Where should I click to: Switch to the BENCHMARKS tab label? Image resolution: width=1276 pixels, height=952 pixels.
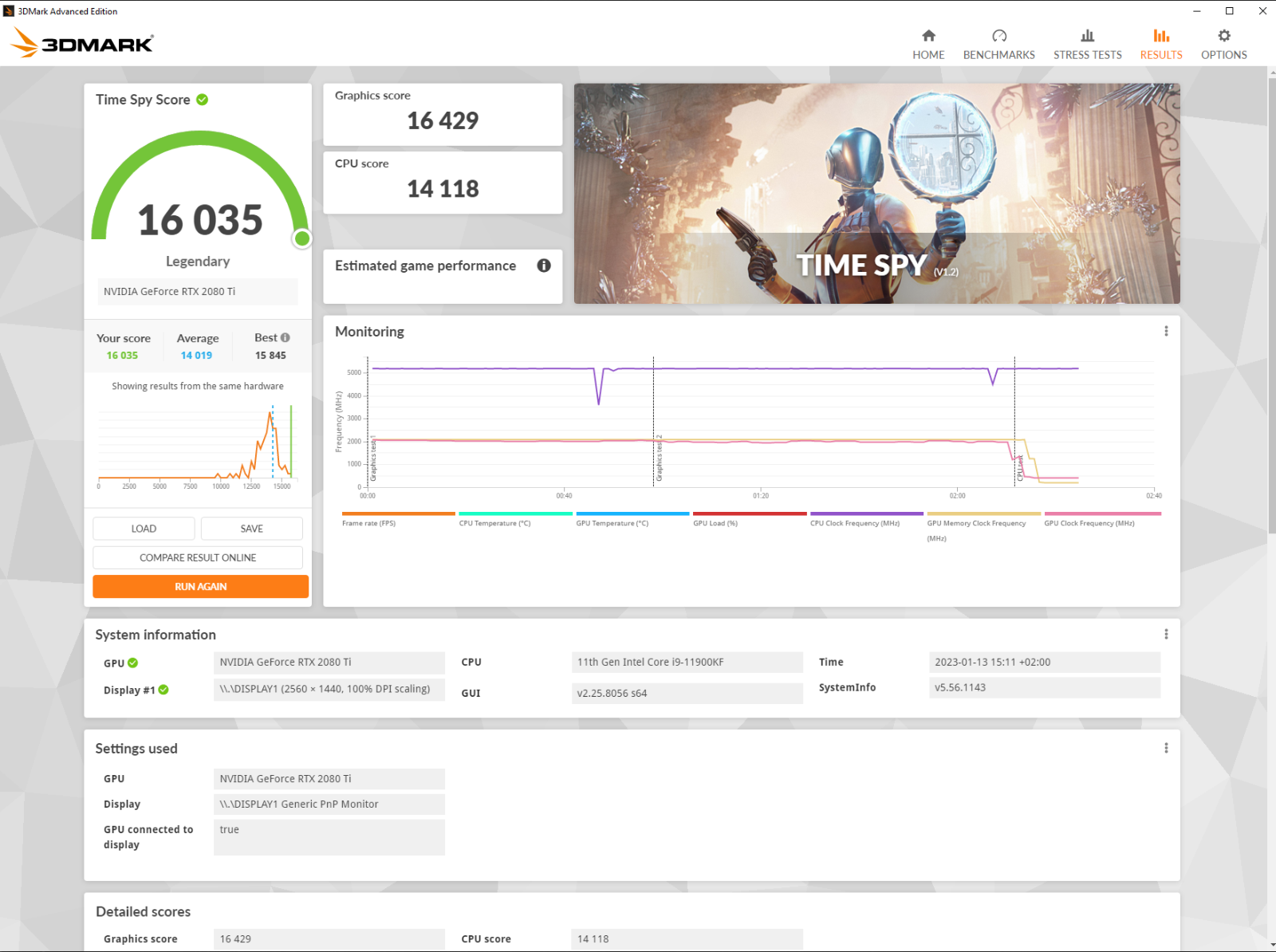pyautogui.click(x=999, y=55)
